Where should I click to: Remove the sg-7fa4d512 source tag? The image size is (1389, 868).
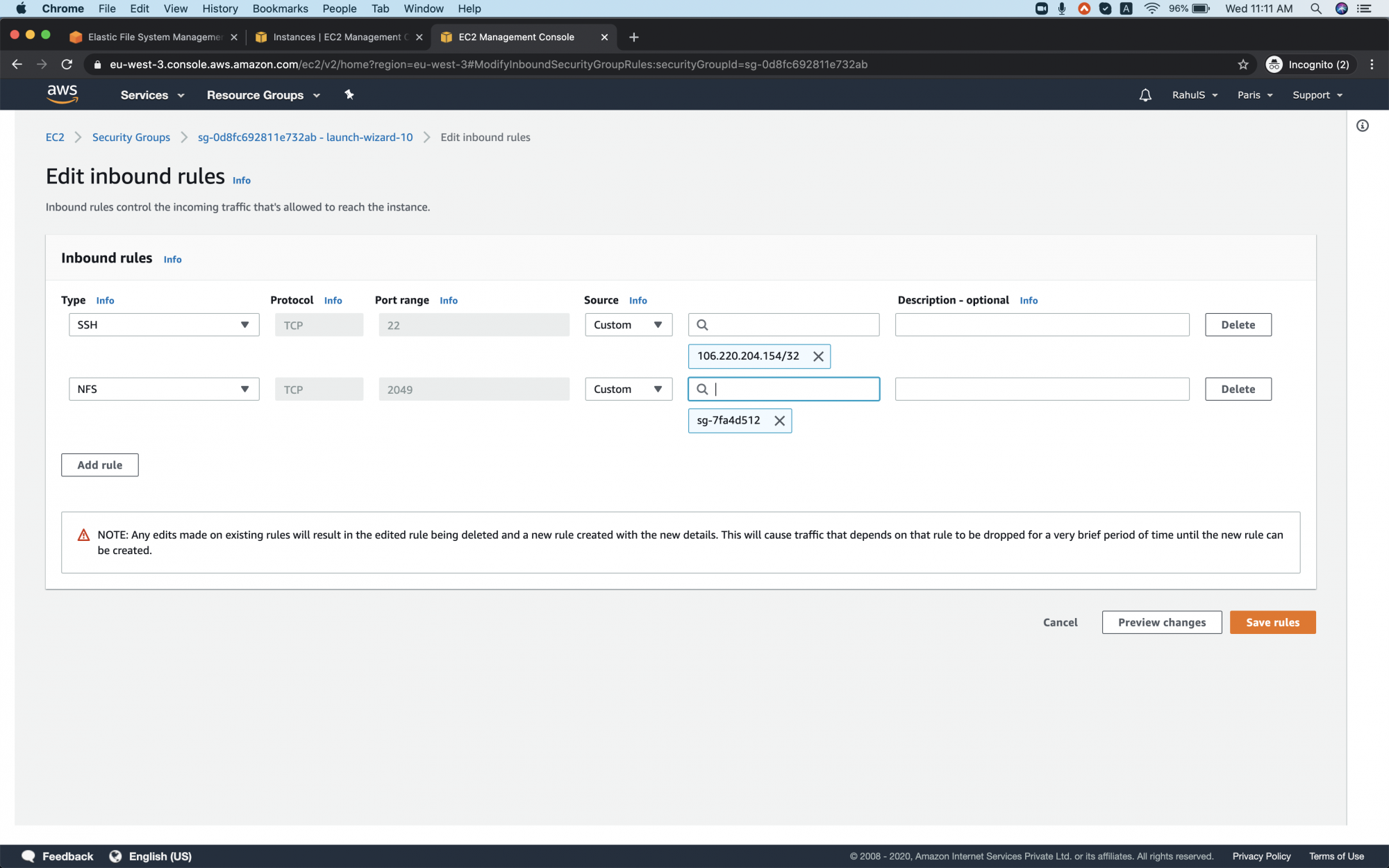(779, 420)
